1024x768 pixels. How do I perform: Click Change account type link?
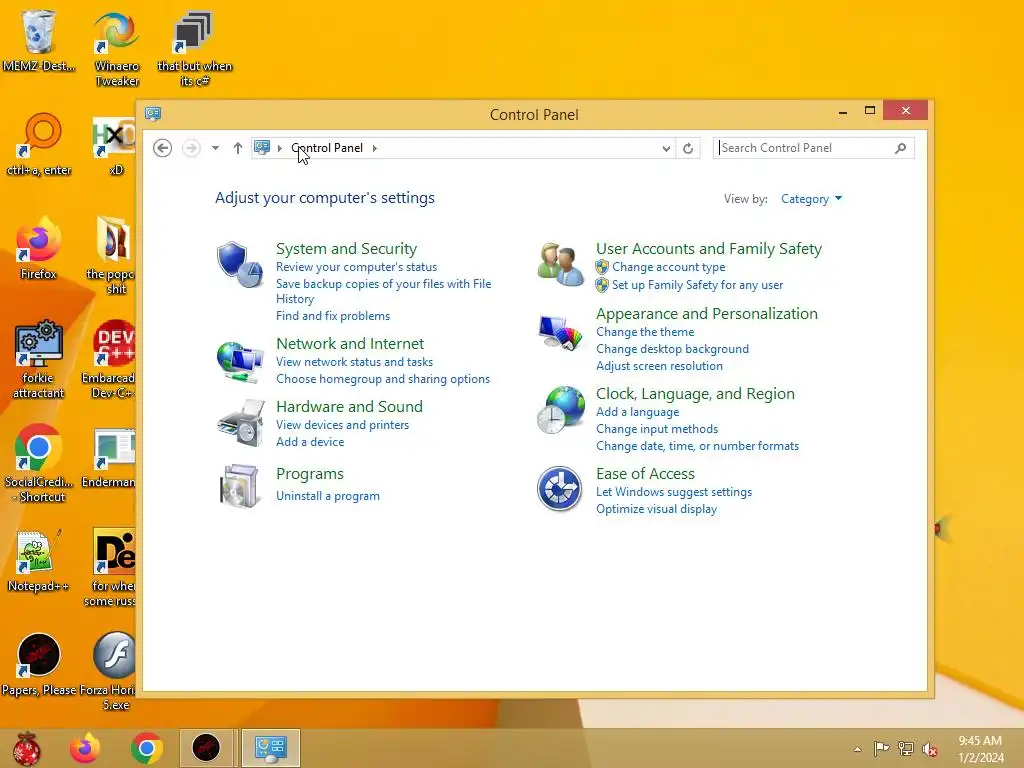click(x=669, y=267)
